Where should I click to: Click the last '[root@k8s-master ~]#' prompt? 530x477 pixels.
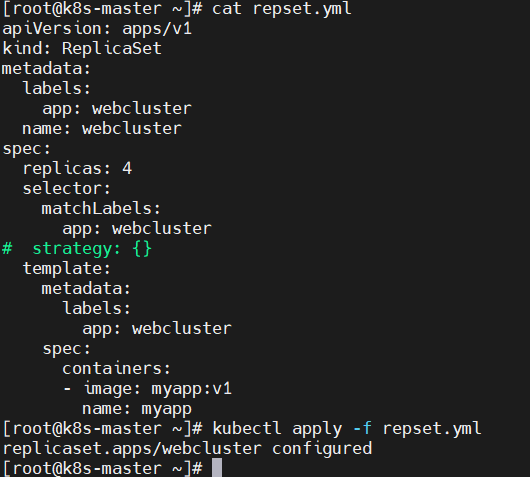coord(102,469)
